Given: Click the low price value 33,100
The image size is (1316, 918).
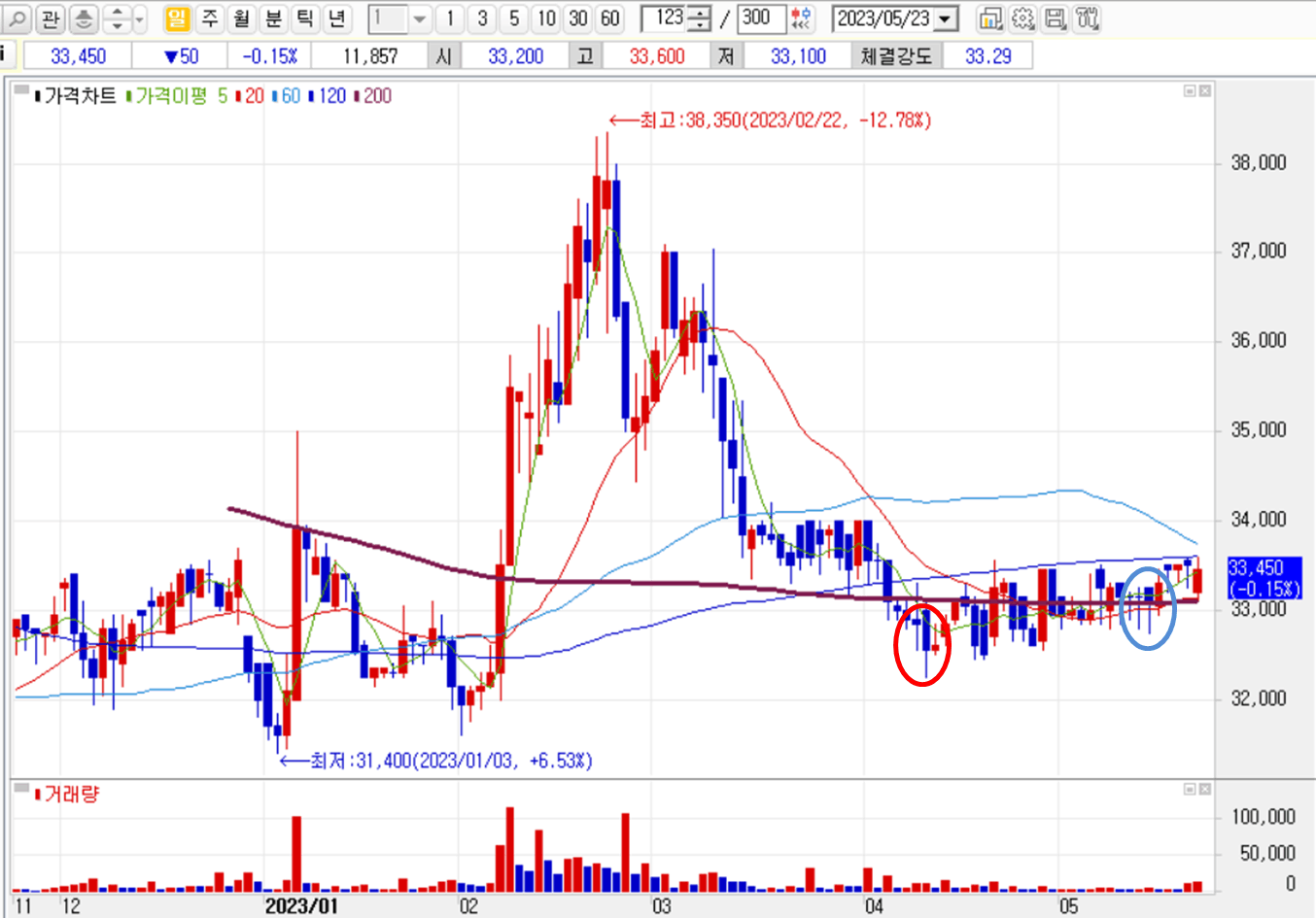Looking at the screenshot, I should point(798,56).
